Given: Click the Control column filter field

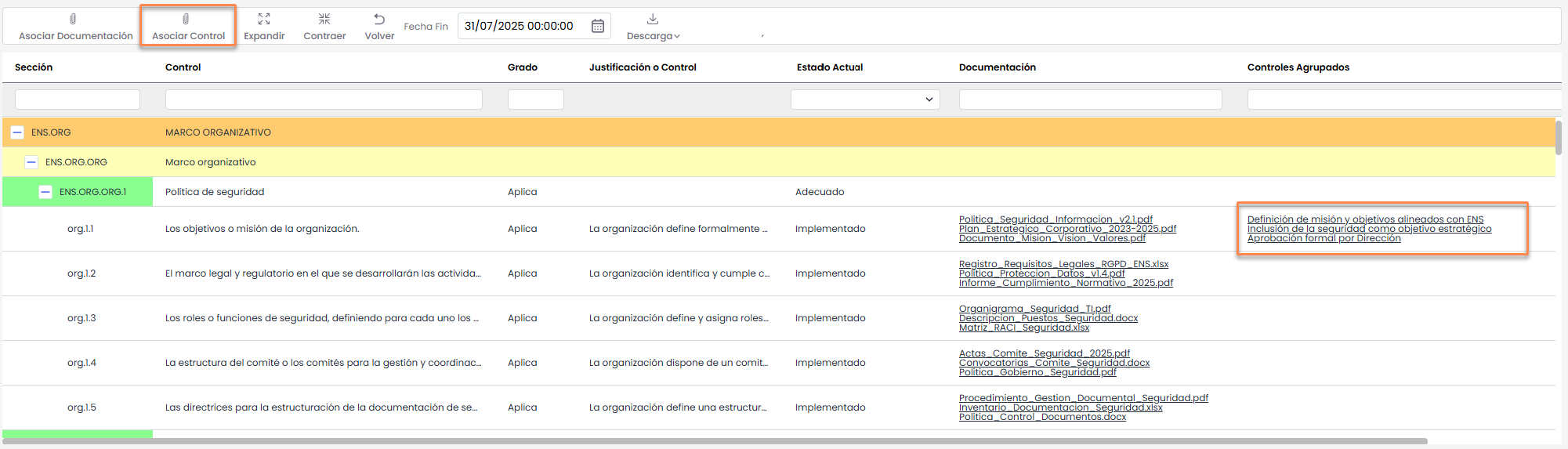Looking at the screenshot, I should tap(324, 100).
